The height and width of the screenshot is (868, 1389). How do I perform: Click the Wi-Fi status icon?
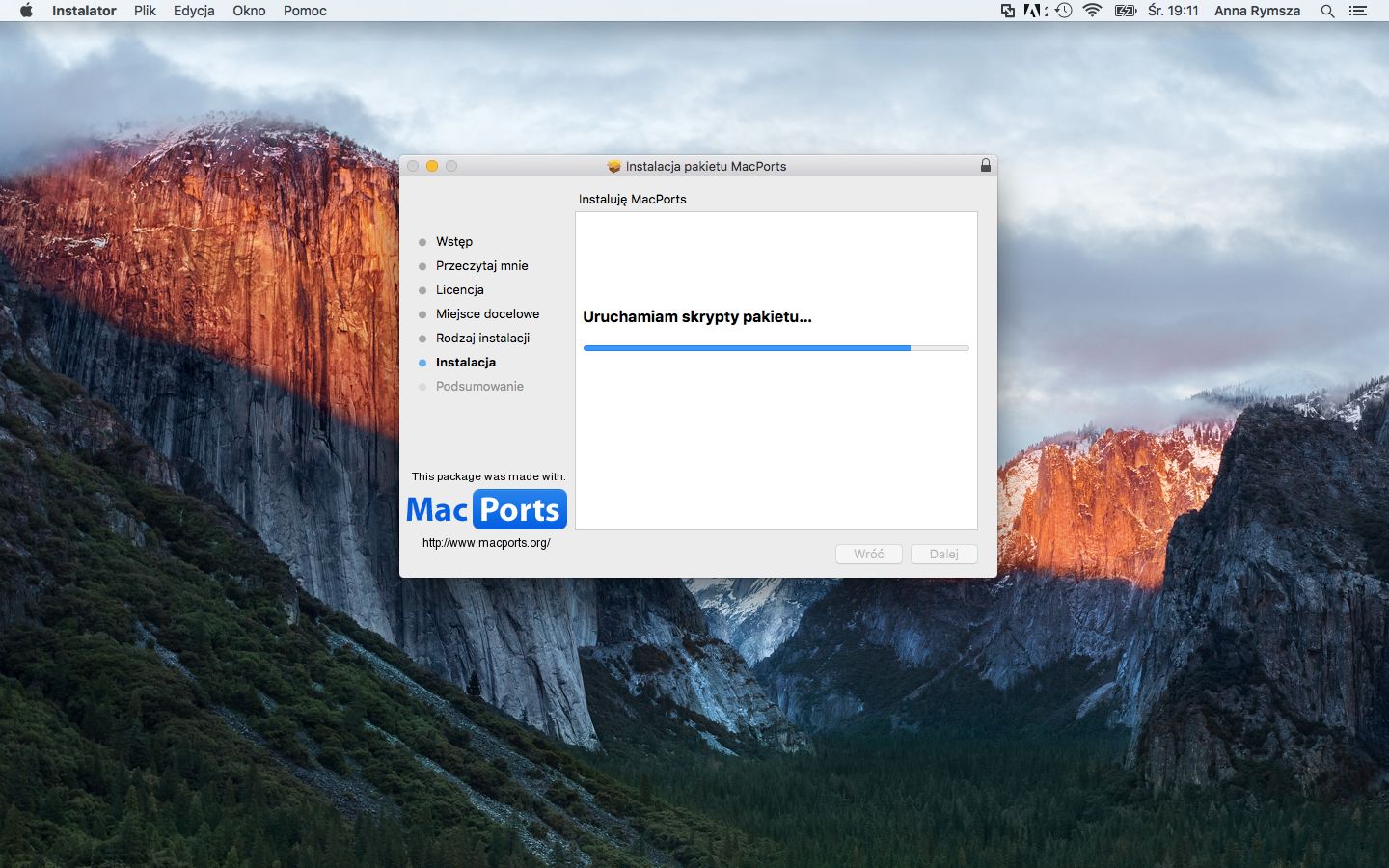pos(1092,11)
